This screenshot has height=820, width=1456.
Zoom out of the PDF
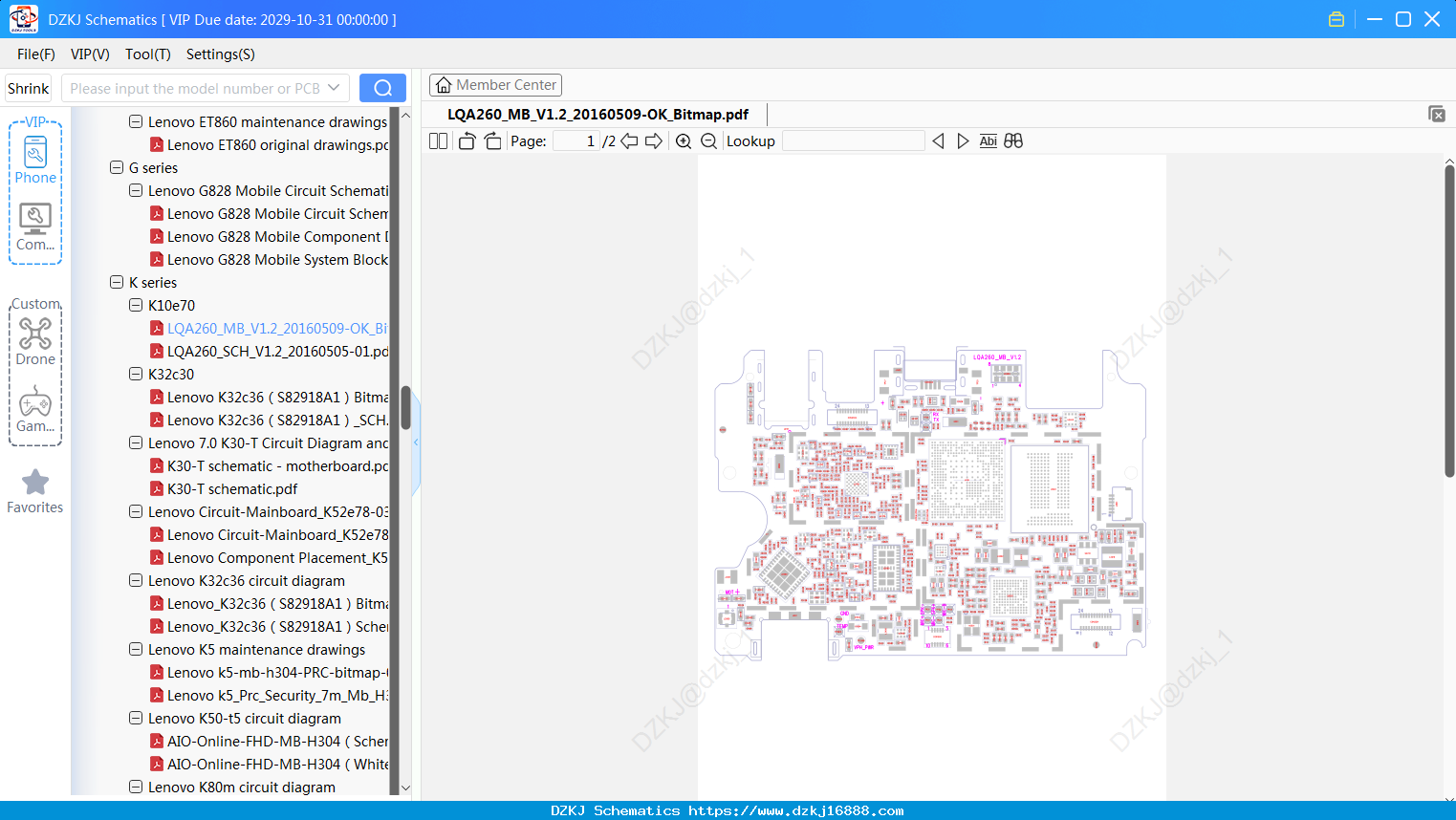pyautogui.click(x=708, y=140)
